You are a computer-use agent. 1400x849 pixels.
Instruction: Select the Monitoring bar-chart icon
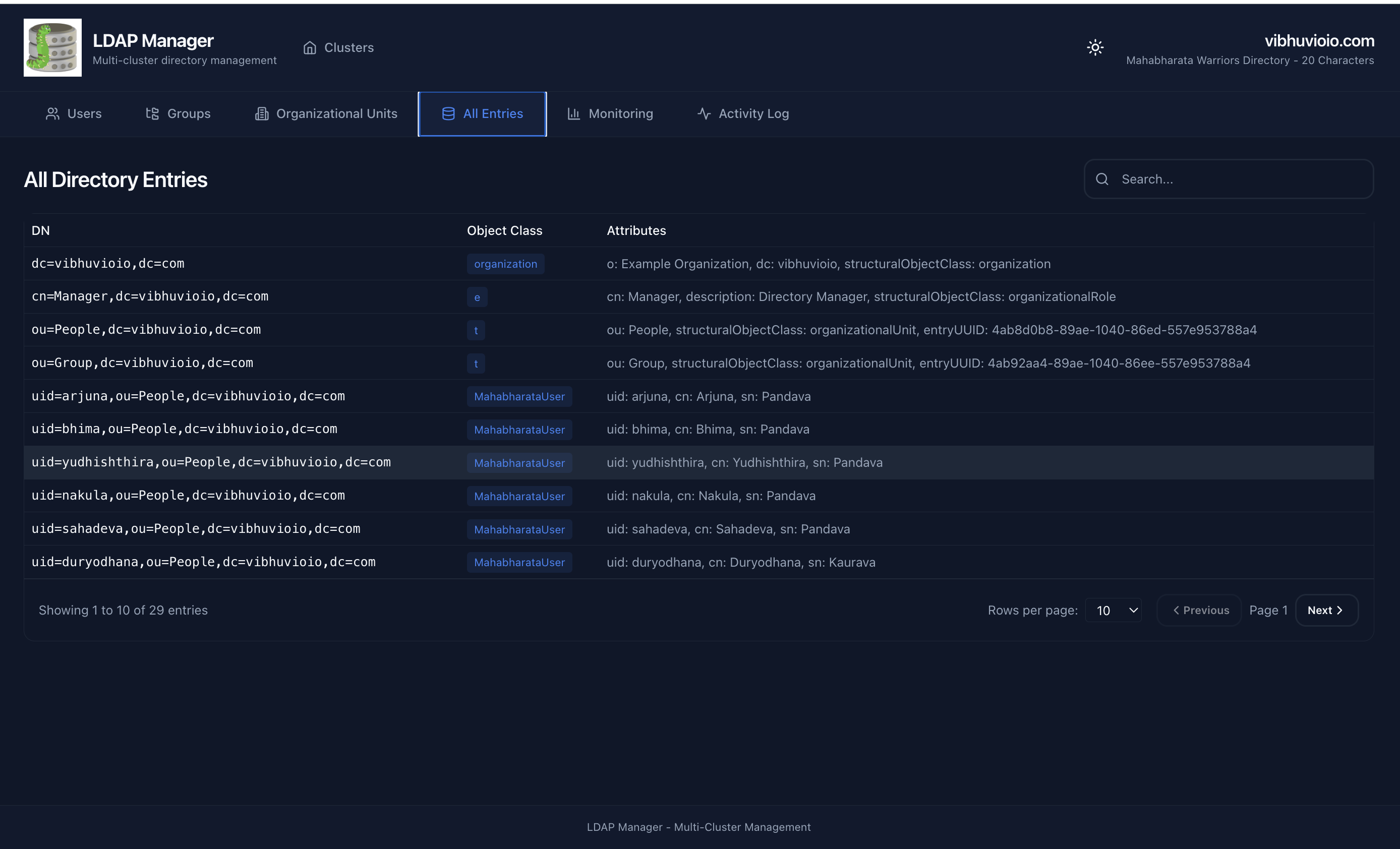[573, 113]
